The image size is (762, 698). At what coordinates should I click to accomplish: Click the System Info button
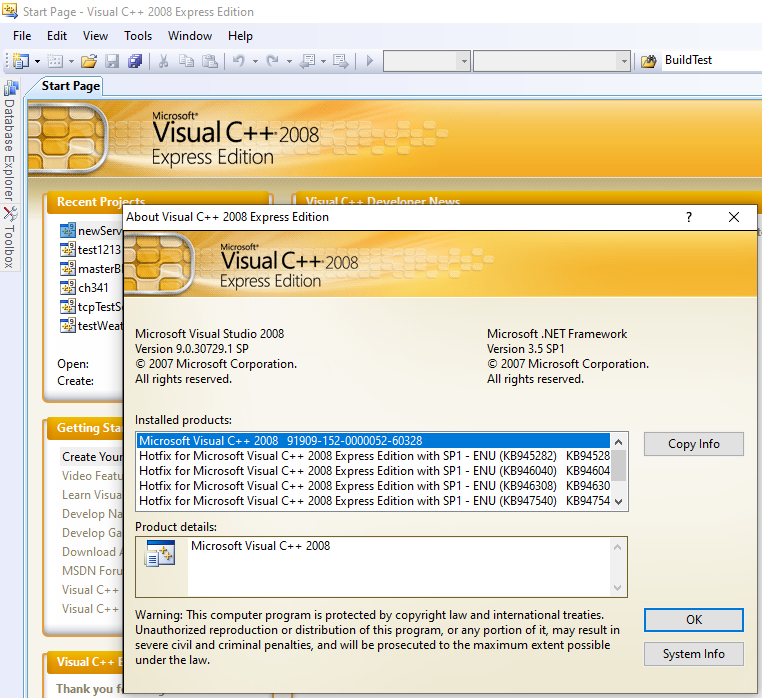tap(693, 654)
